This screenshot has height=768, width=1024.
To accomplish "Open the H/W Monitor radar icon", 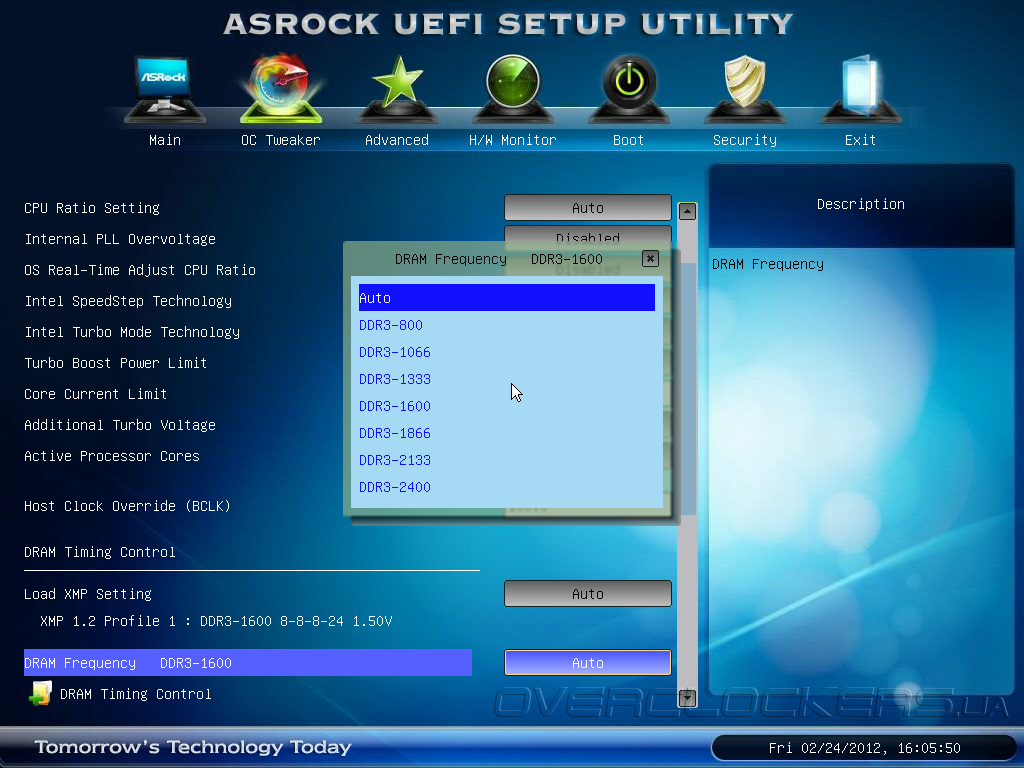I will click(513, 89).
